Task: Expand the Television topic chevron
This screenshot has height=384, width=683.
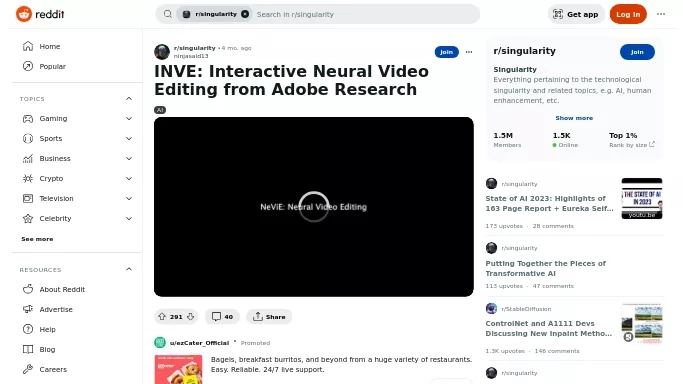Action: (129, 199)
